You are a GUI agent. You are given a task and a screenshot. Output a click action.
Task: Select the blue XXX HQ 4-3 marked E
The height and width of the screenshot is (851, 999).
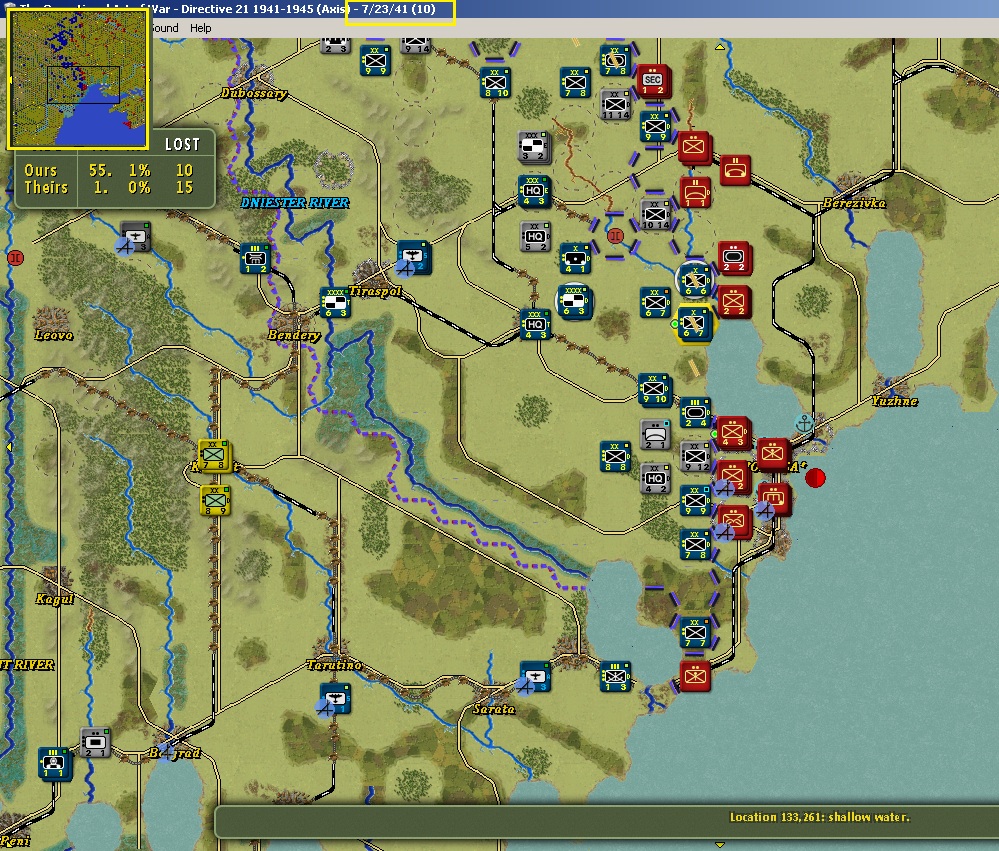pyautogui.click(x=534, y=191)
